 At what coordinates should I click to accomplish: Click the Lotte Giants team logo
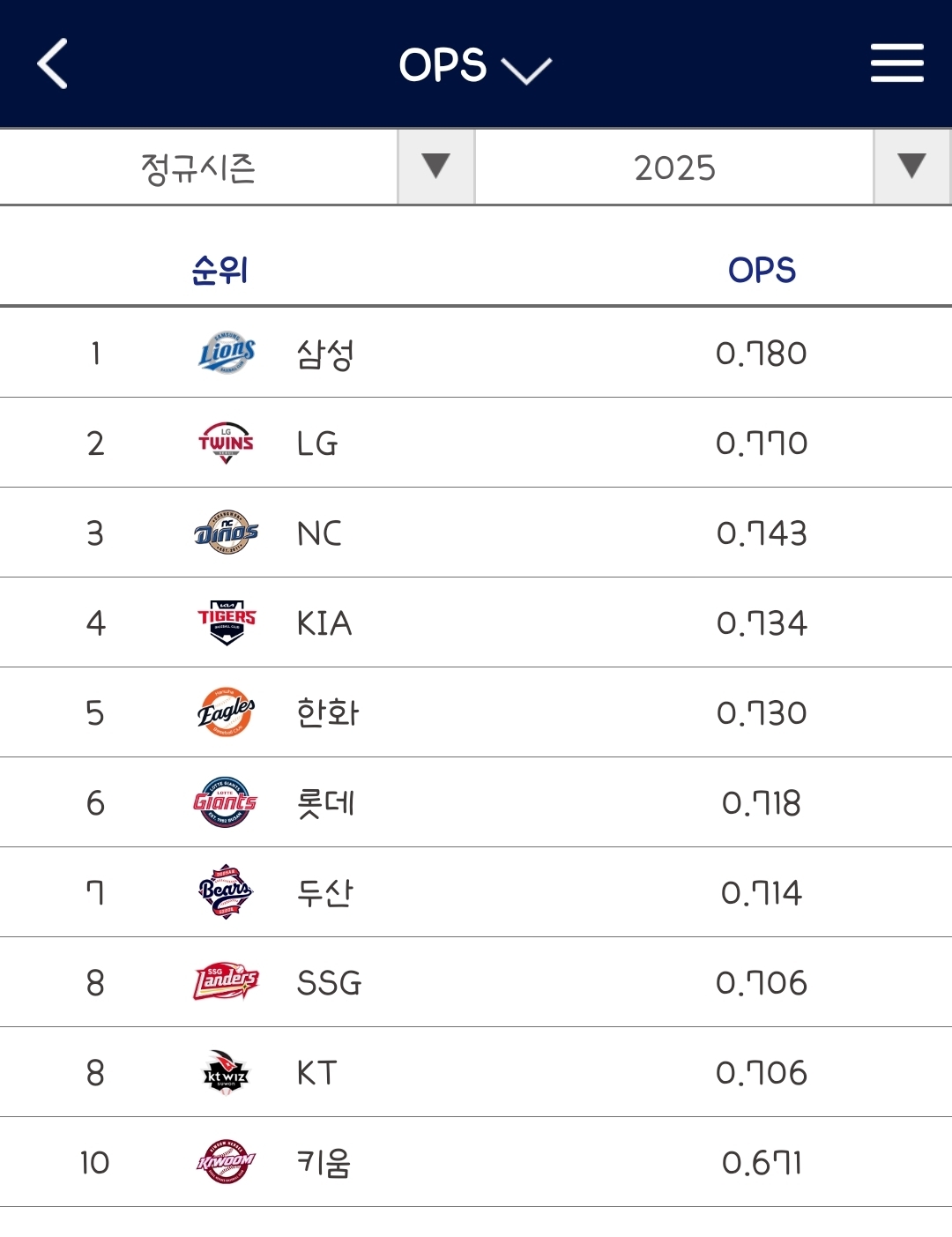227,802
